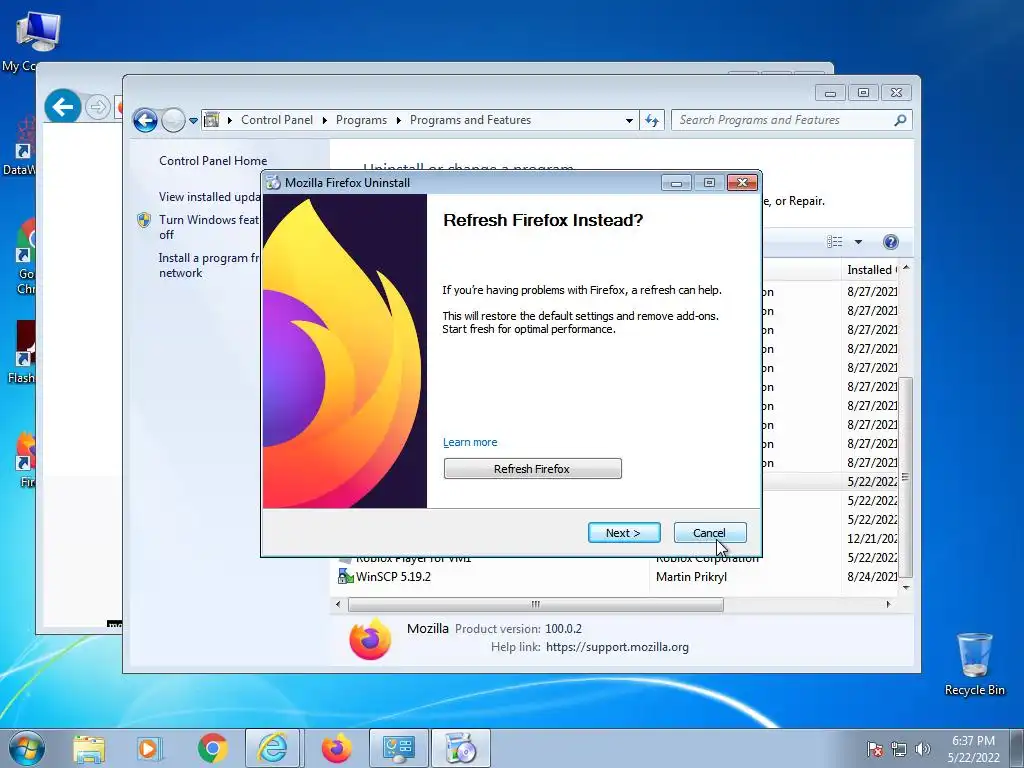Switch to Control Panel taskbar item
Viewport: 1024px width, 768px height.
click(x=399, y=748)
